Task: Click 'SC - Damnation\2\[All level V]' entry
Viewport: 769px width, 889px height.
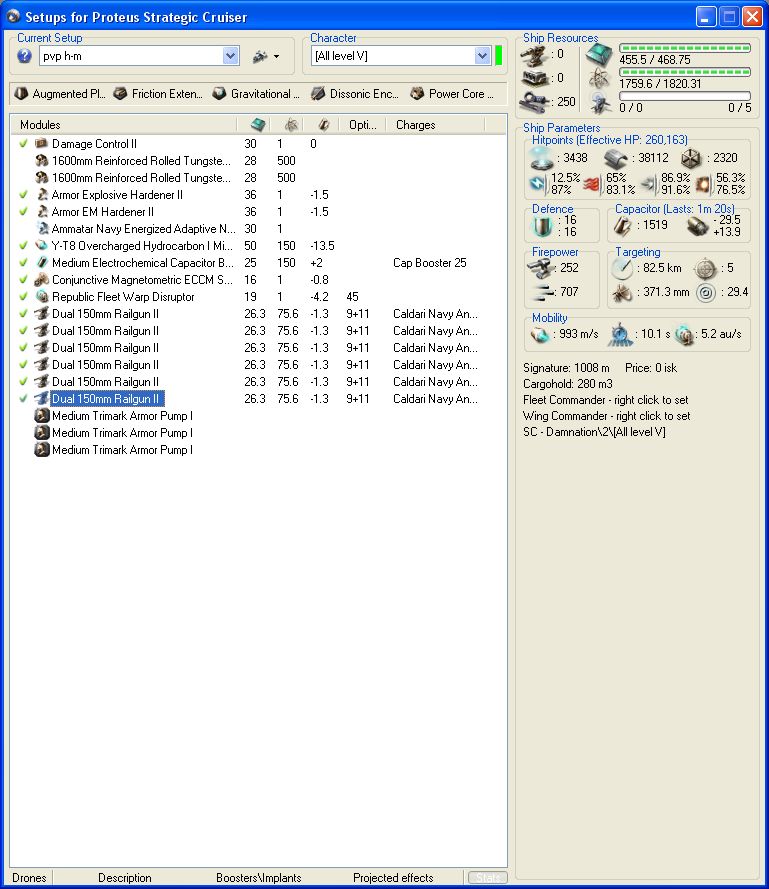Action: click(x=594, y=431)
